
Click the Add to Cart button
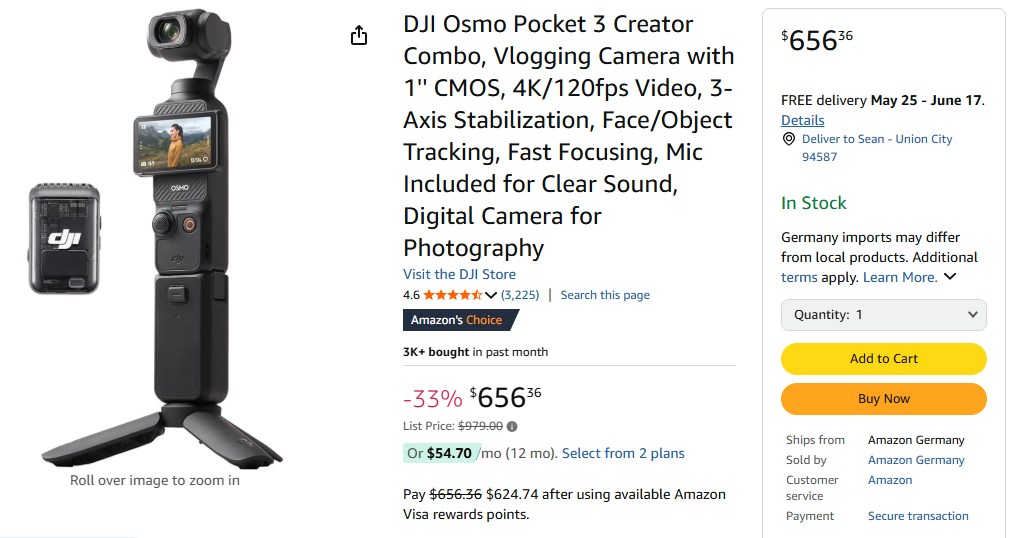883,359
